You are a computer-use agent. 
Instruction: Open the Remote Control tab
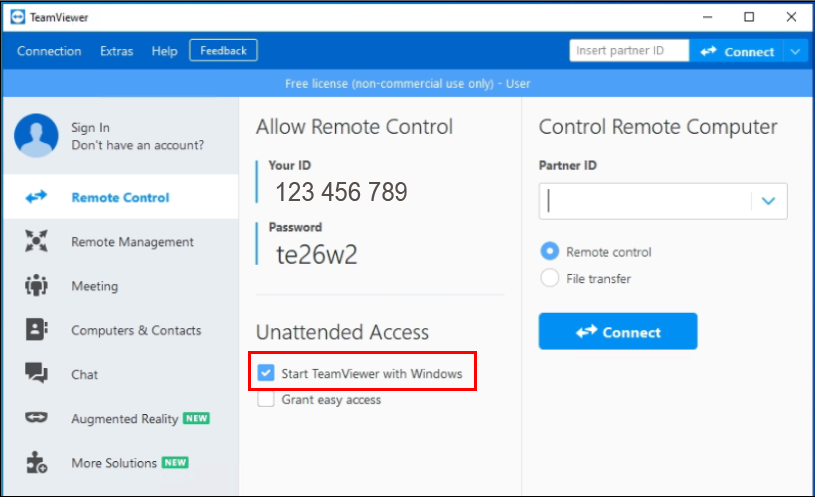pyautogui.click(x=121, y=197)
